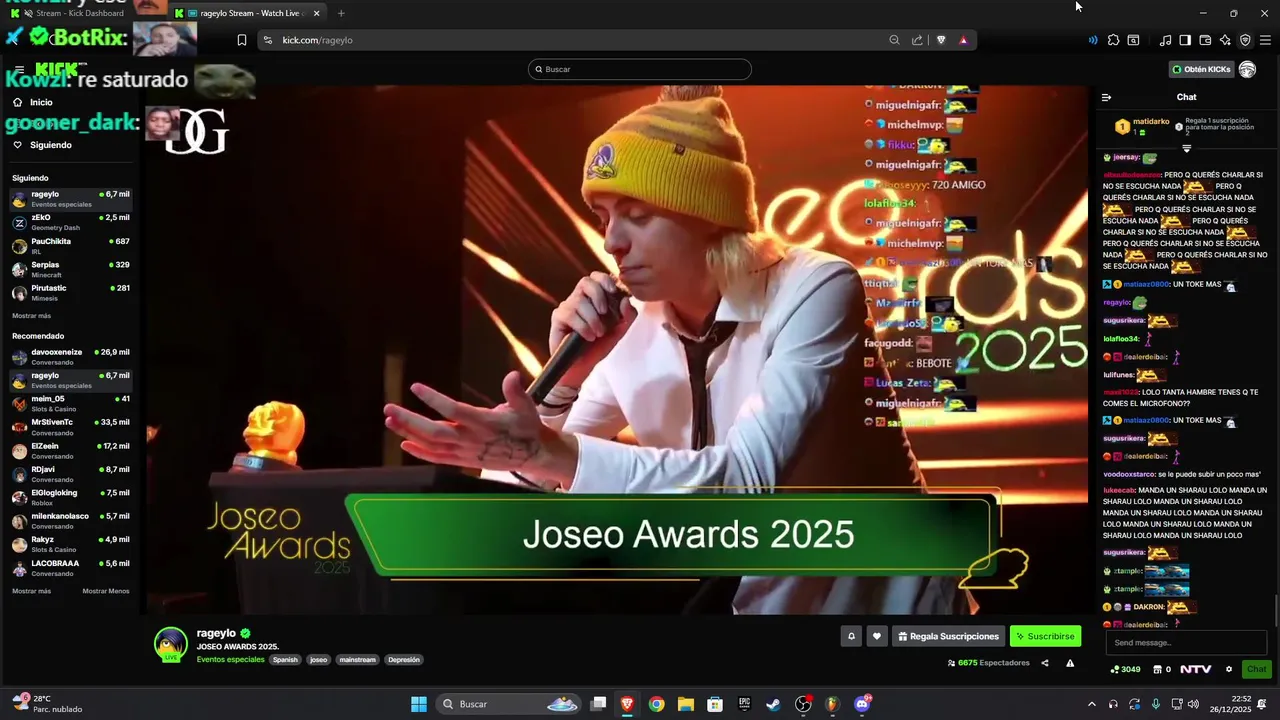
Task: Go to Inicio in the sidebar
Action: (41, 102)
